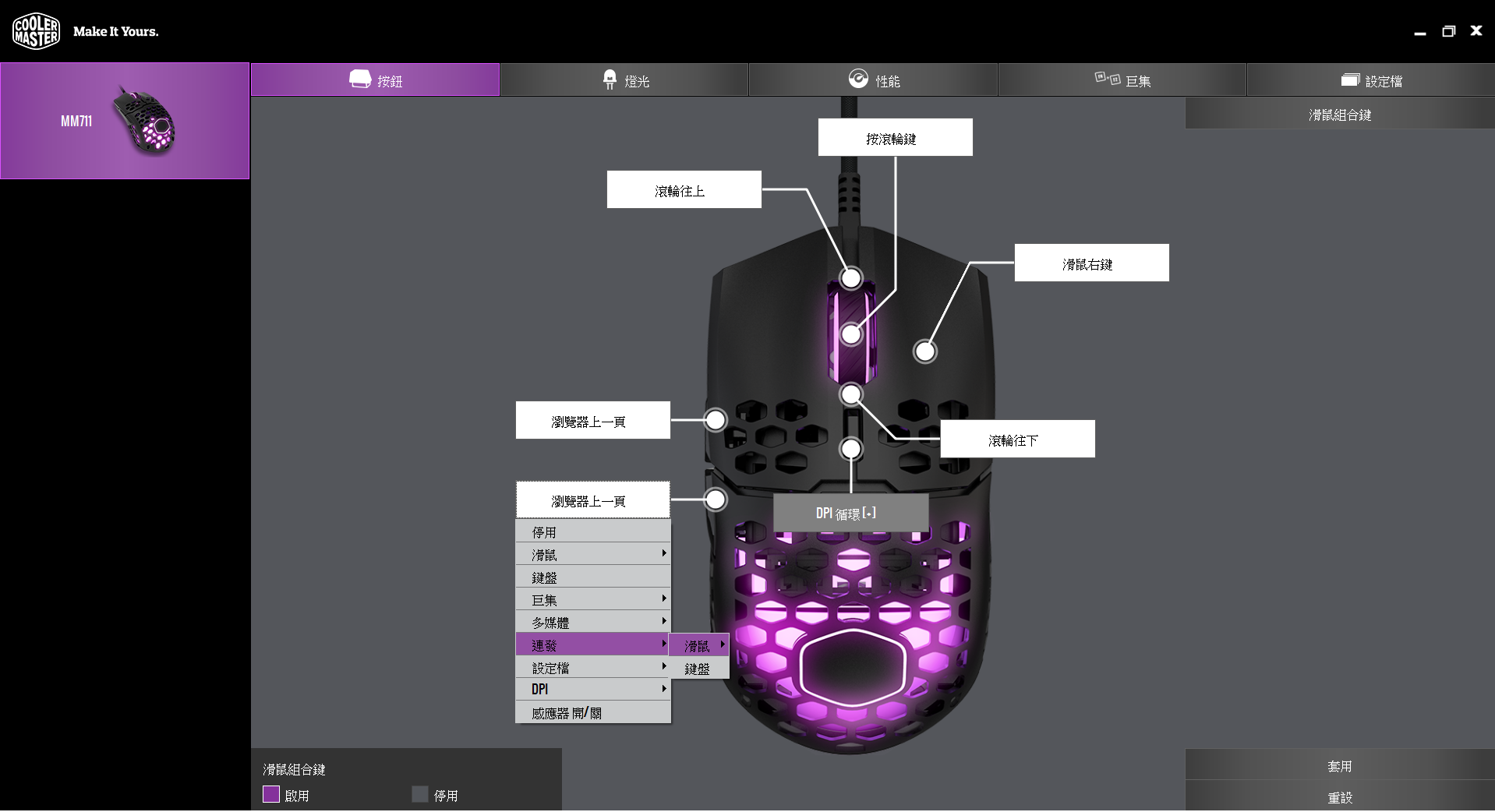The height and width of the screenshot is (812, 1495).
Task: Click the upper side-button marker dot
Action: click(x=716, y=420)
